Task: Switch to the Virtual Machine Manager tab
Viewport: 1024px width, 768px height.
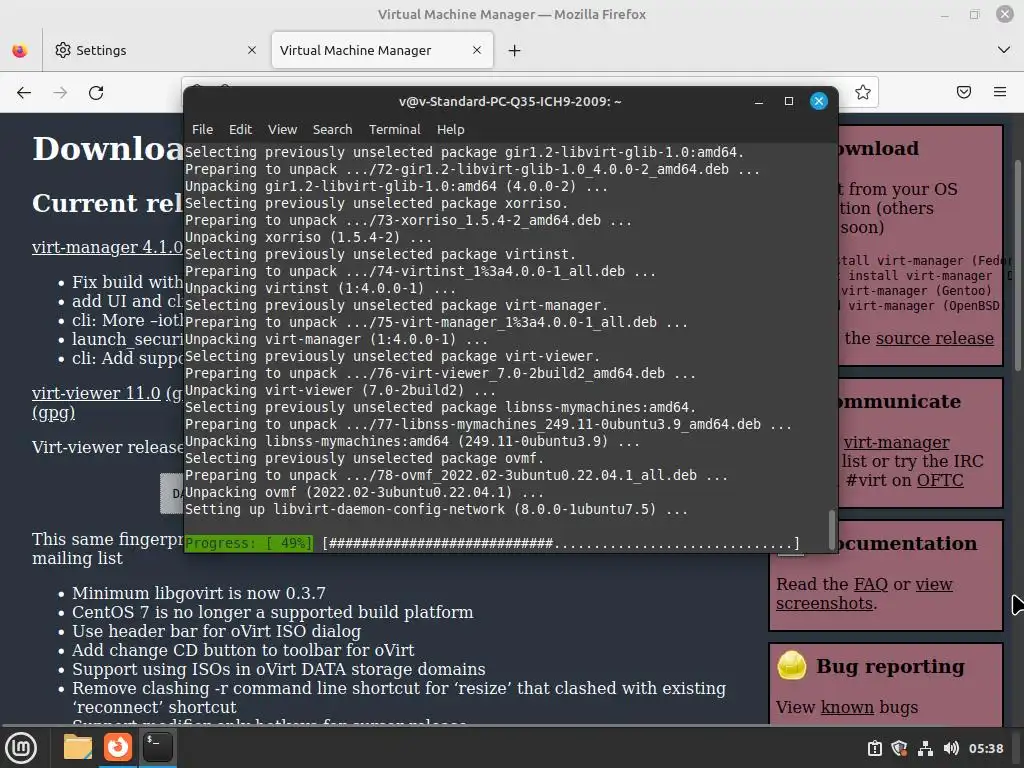Action: (x=382, y=50)
